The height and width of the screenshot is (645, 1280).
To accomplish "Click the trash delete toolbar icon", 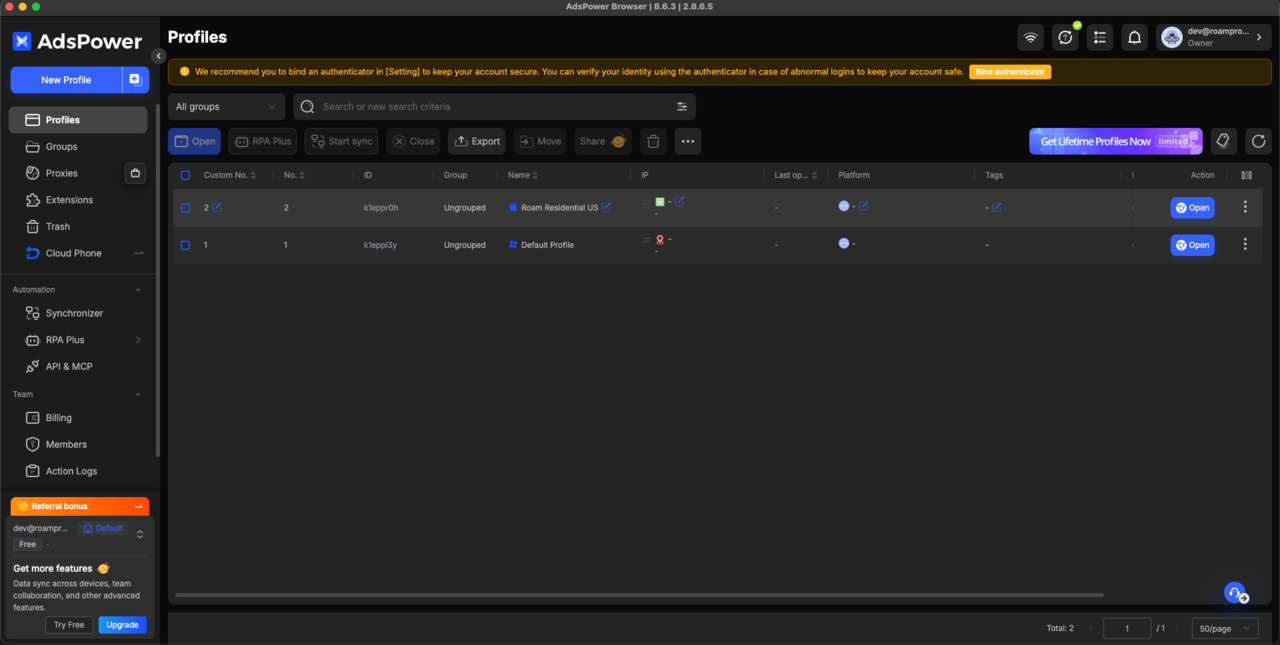I will tap(653, 141).
